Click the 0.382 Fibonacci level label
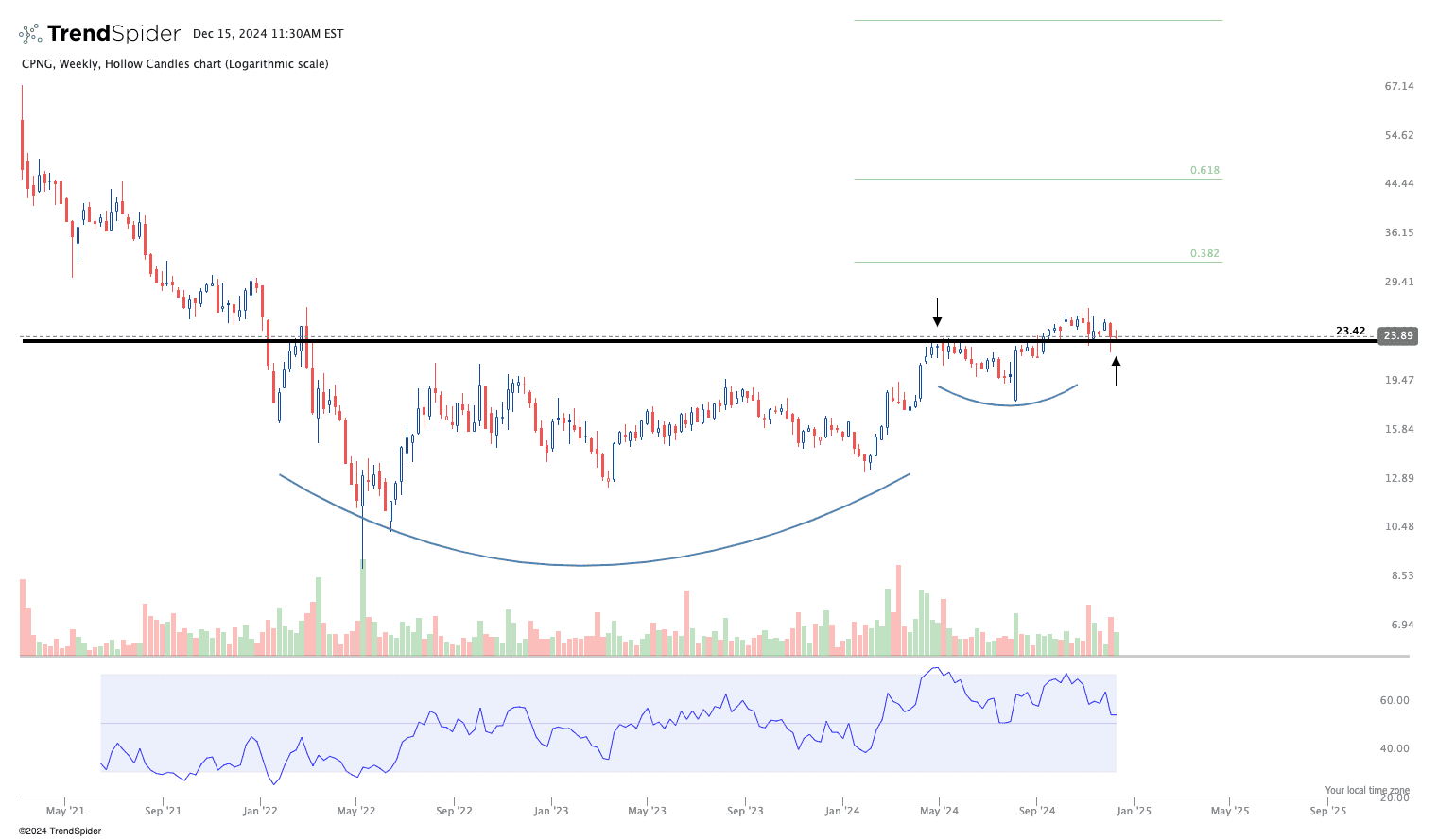Screen dimensions: 1438x840 (x=1204, y=254)
